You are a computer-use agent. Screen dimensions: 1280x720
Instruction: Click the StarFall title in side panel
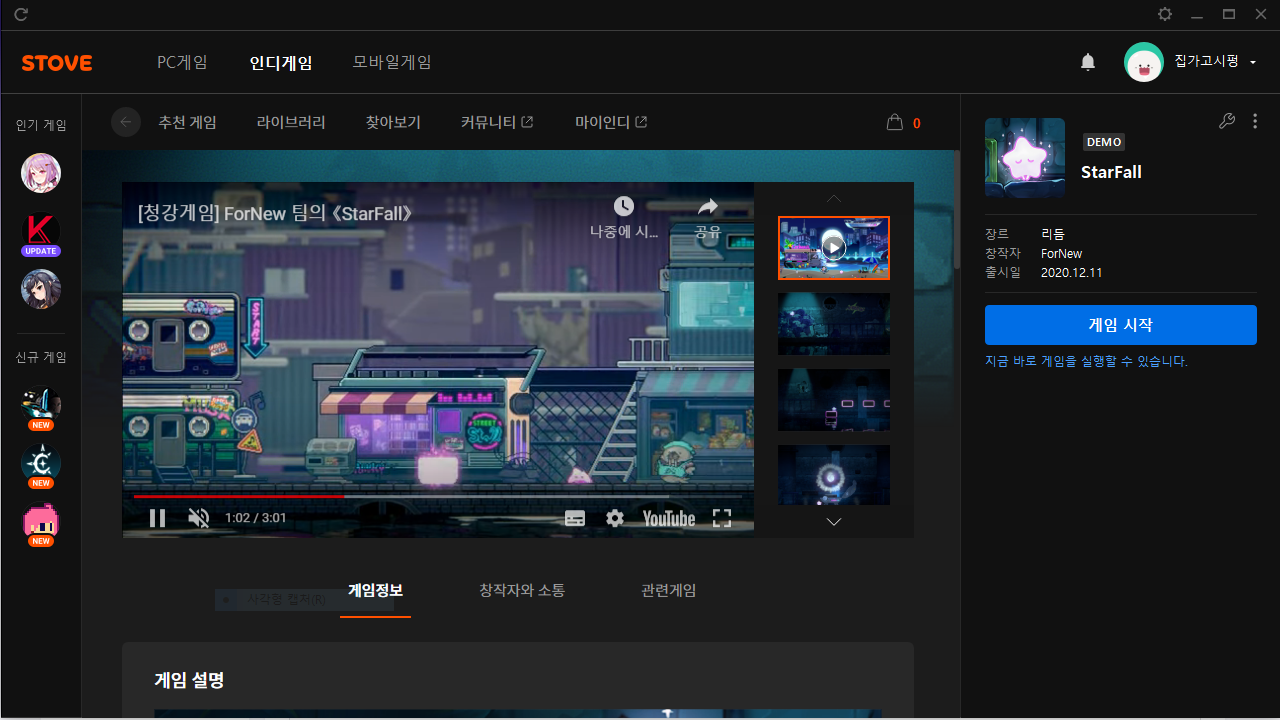tap(1111, 172)
